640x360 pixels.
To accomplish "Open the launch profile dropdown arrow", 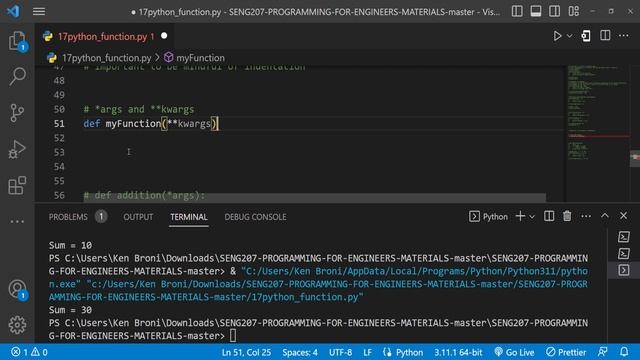I will [532, 217].
